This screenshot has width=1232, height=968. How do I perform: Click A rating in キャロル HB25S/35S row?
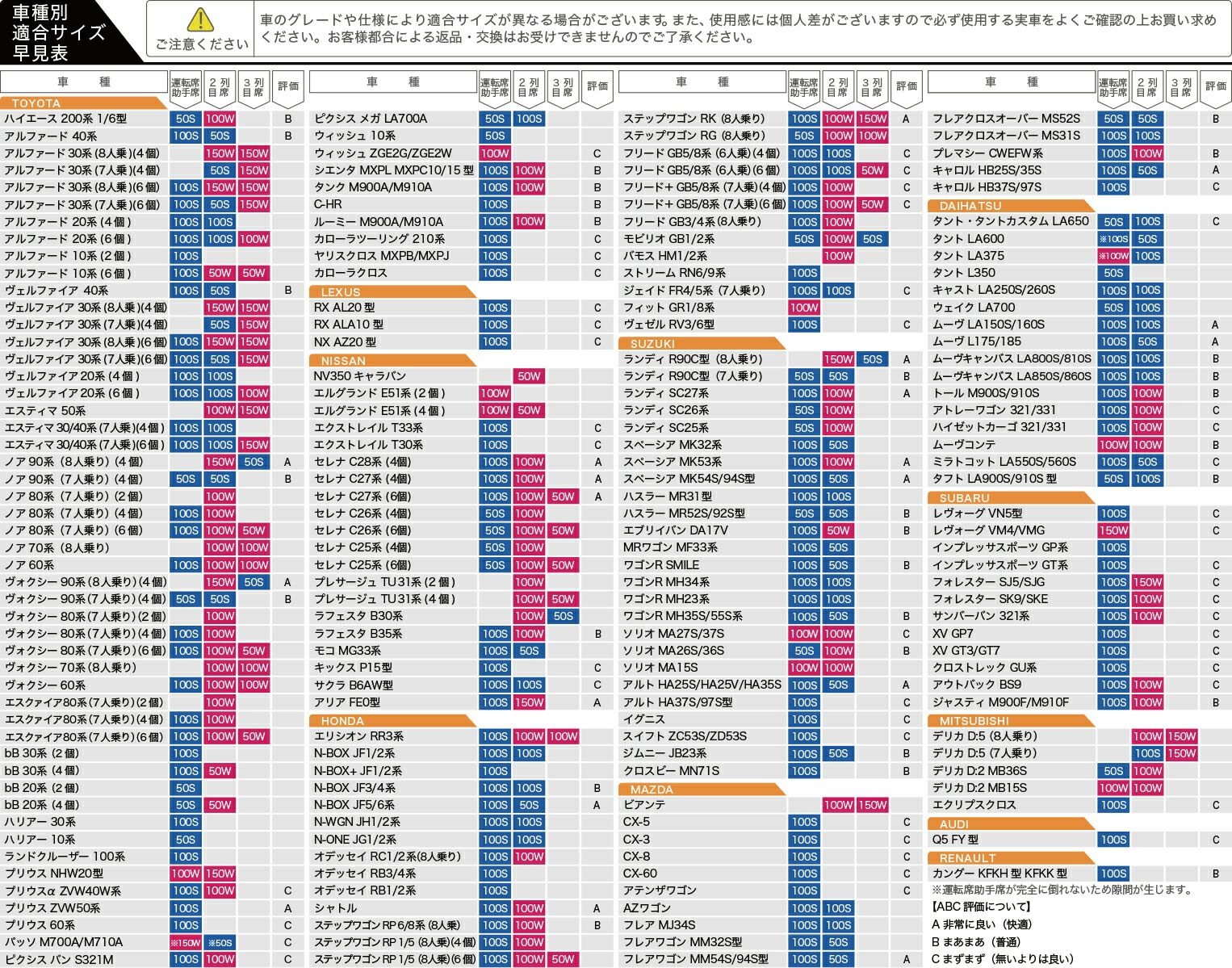pyautogui.click(x=1215, y=170)
